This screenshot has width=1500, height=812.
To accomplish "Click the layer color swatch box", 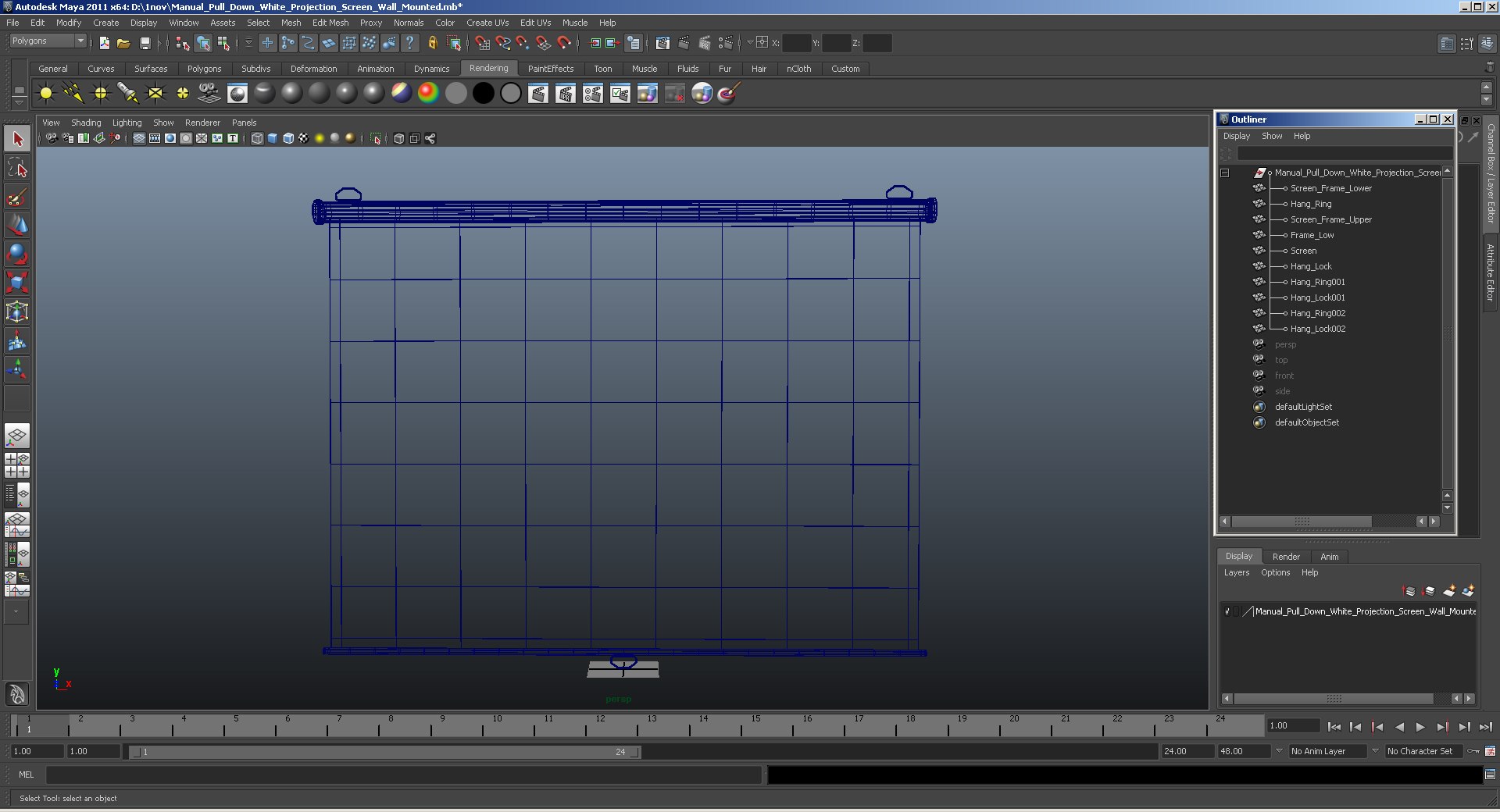I will click(x=1248, y=611).
